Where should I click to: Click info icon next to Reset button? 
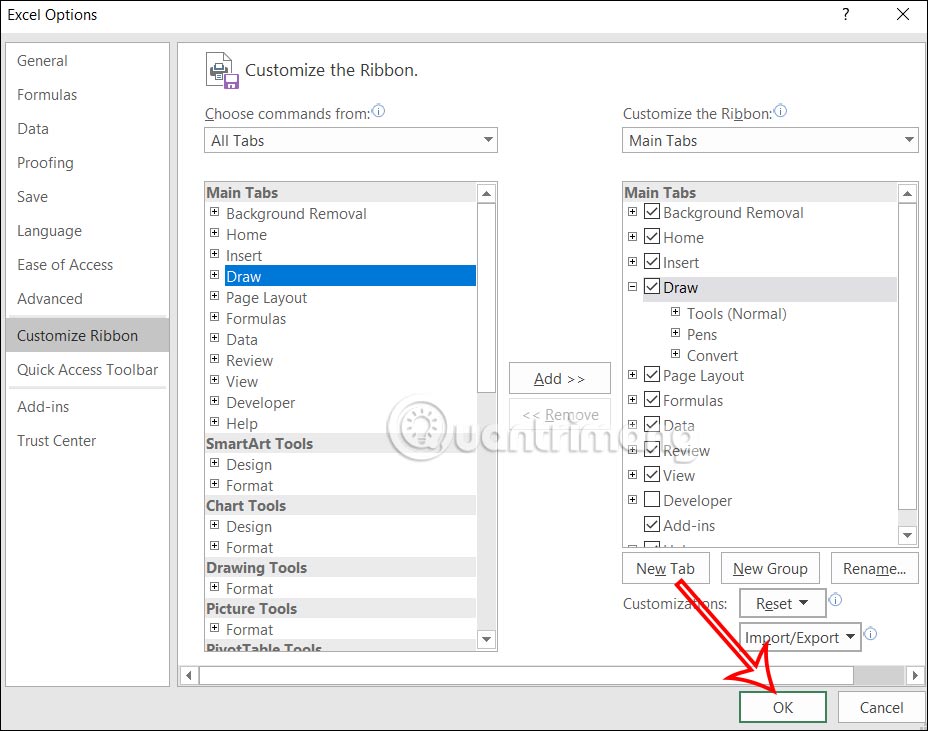click(x=835, y=600)
